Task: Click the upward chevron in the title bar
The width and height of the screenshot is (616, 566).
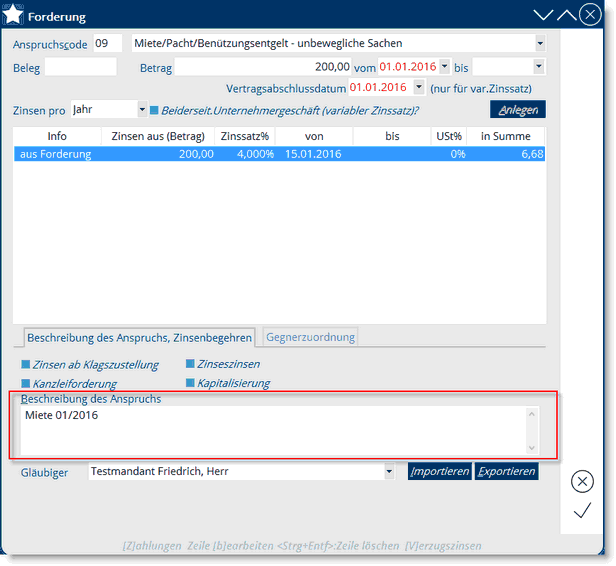Action: click(x=566, y=15)
